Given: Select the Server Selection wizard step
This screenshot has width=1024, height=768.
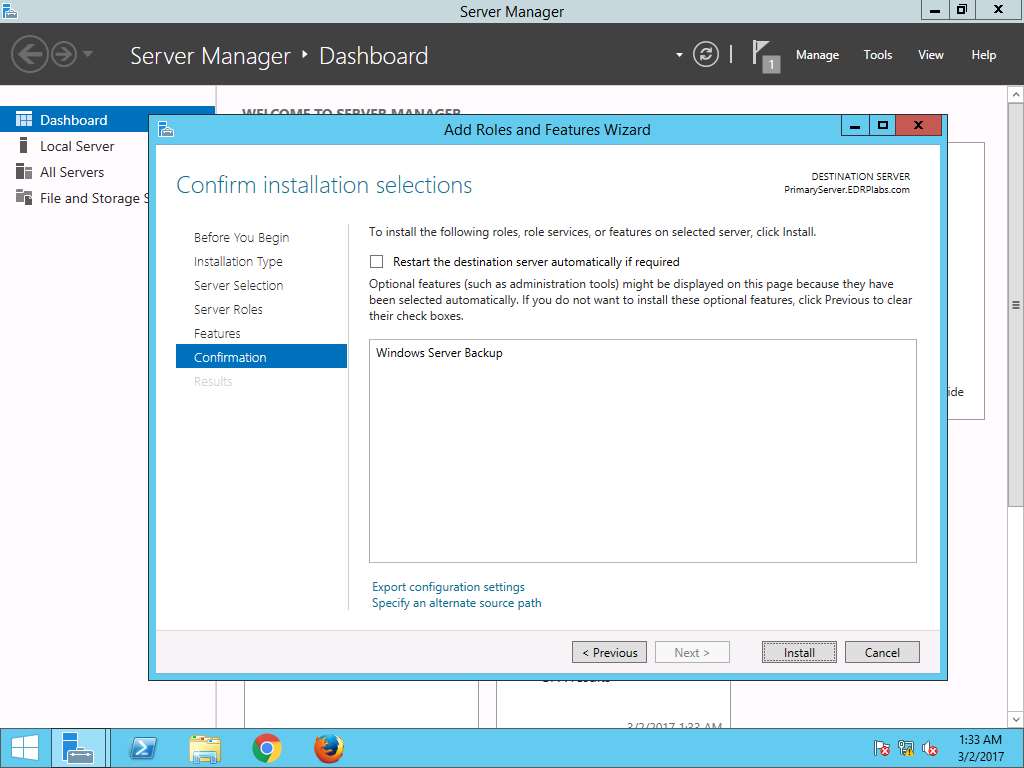Looking at the screenshot, I should pyautogui.click(x=238, y=285).
